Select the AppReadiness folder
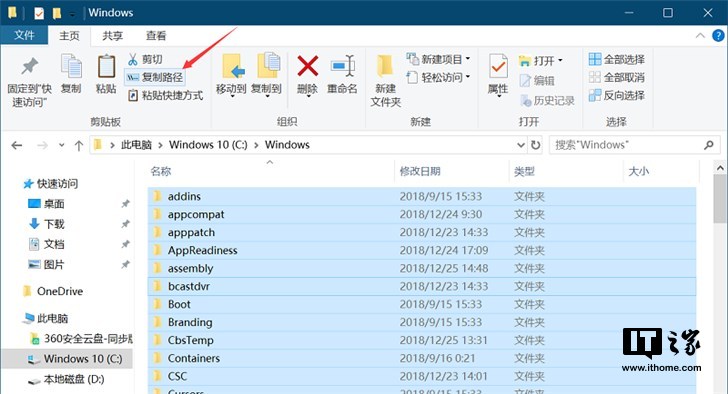Screen dimensions: 728x394 [422, 250]
